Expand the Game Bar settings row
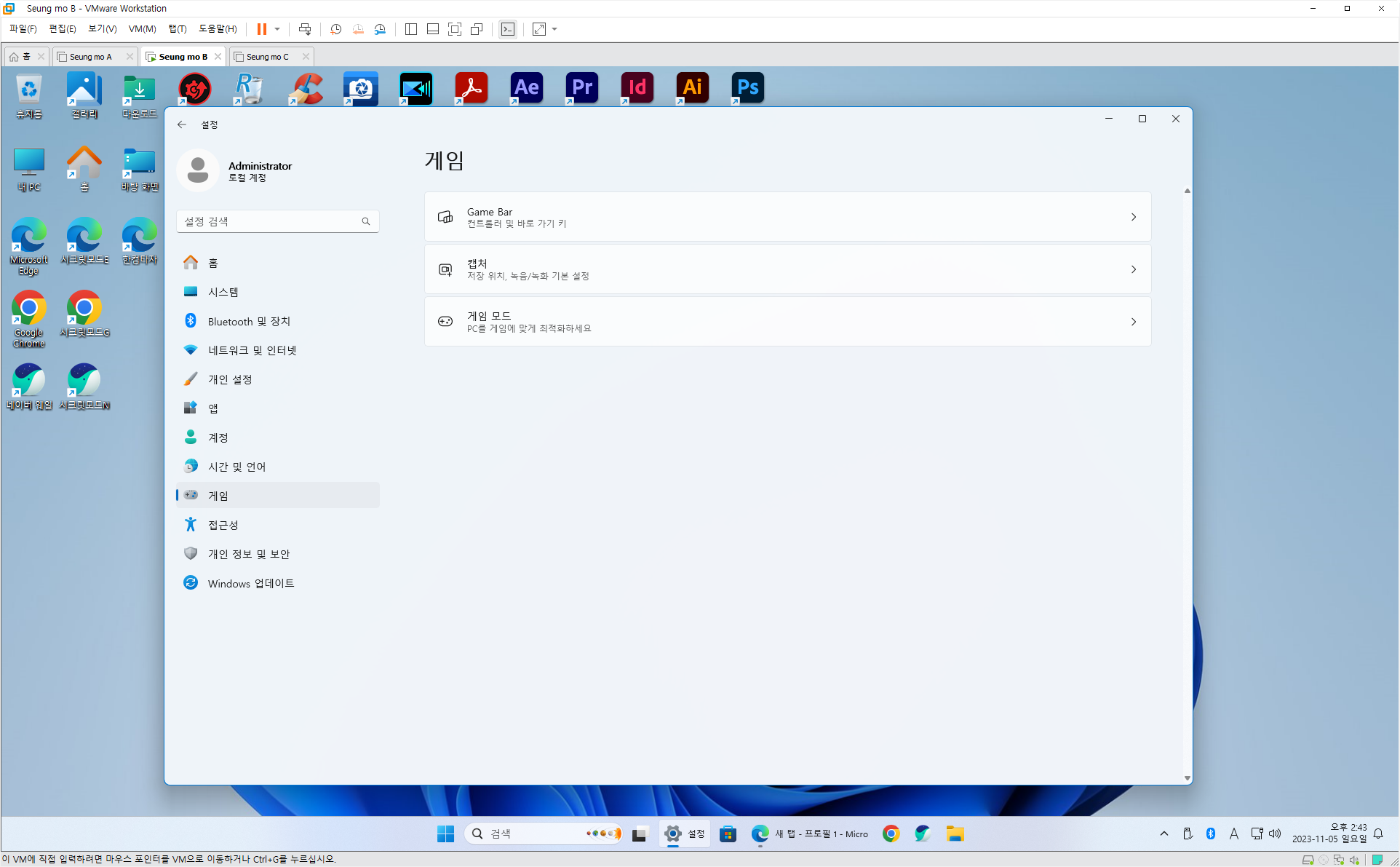Image resolution: width=1400 pixels, height=867 pixels. point(787,217)
